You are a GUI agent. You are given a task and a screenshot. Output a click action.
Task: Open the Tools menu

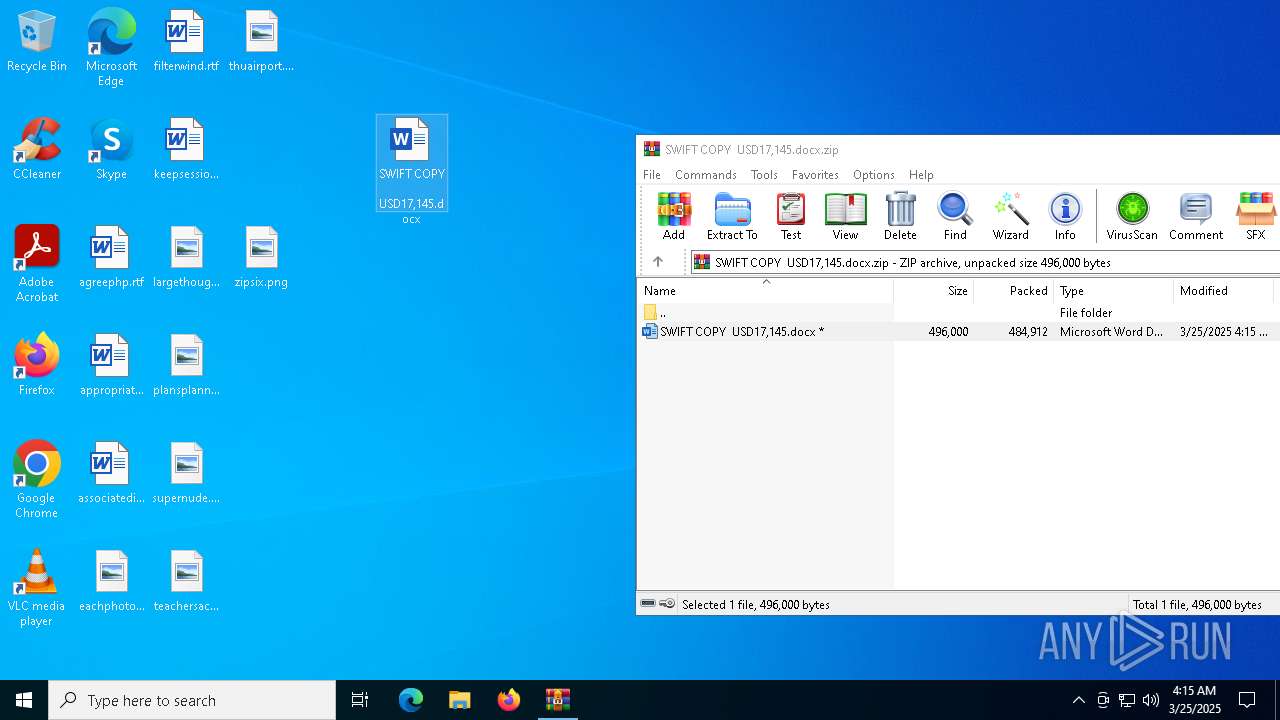coord(764,174)
